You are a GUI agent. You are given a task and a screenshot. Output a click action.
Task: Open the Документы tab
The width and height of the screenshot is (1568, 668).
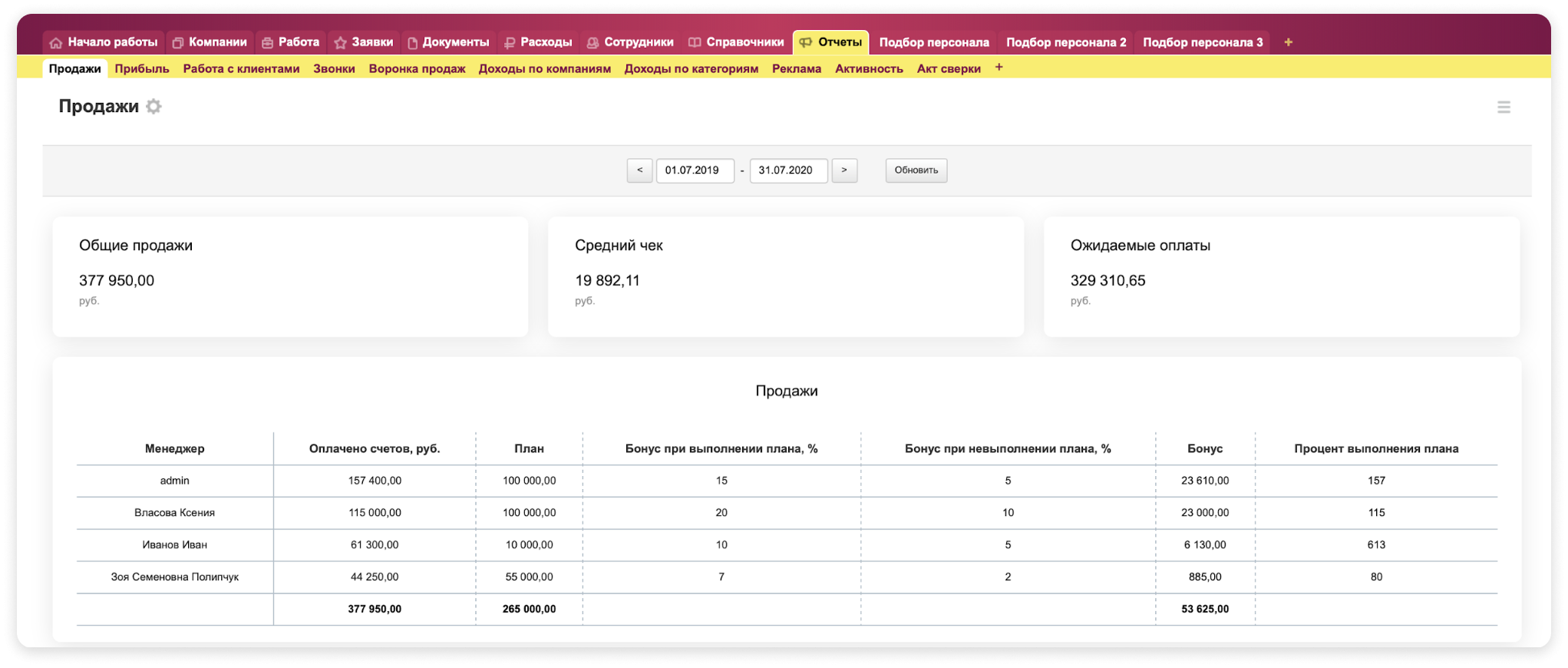pyautogui.click(x=448, y=42)
